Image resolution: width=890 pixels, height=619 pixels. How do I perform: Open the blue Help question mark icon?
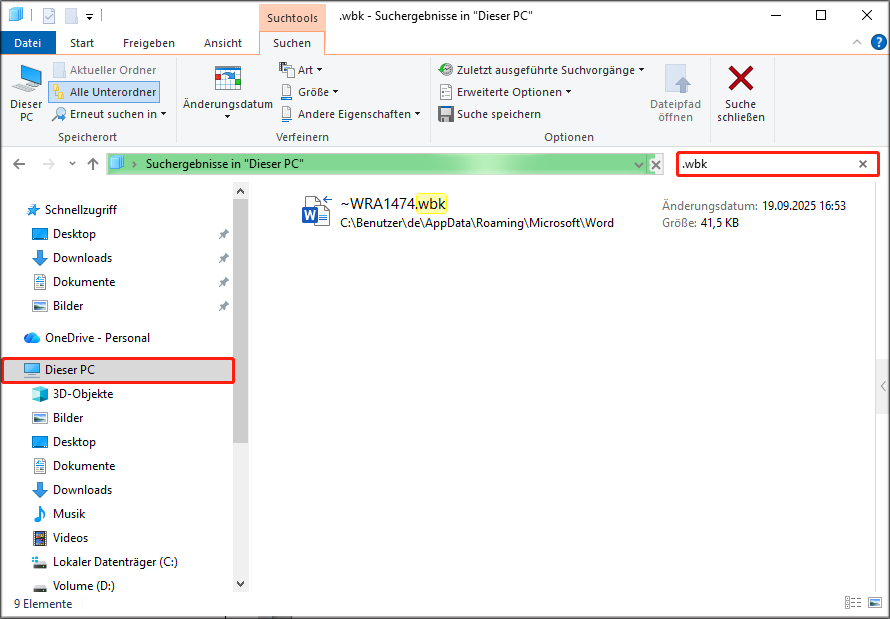[879, 43]
